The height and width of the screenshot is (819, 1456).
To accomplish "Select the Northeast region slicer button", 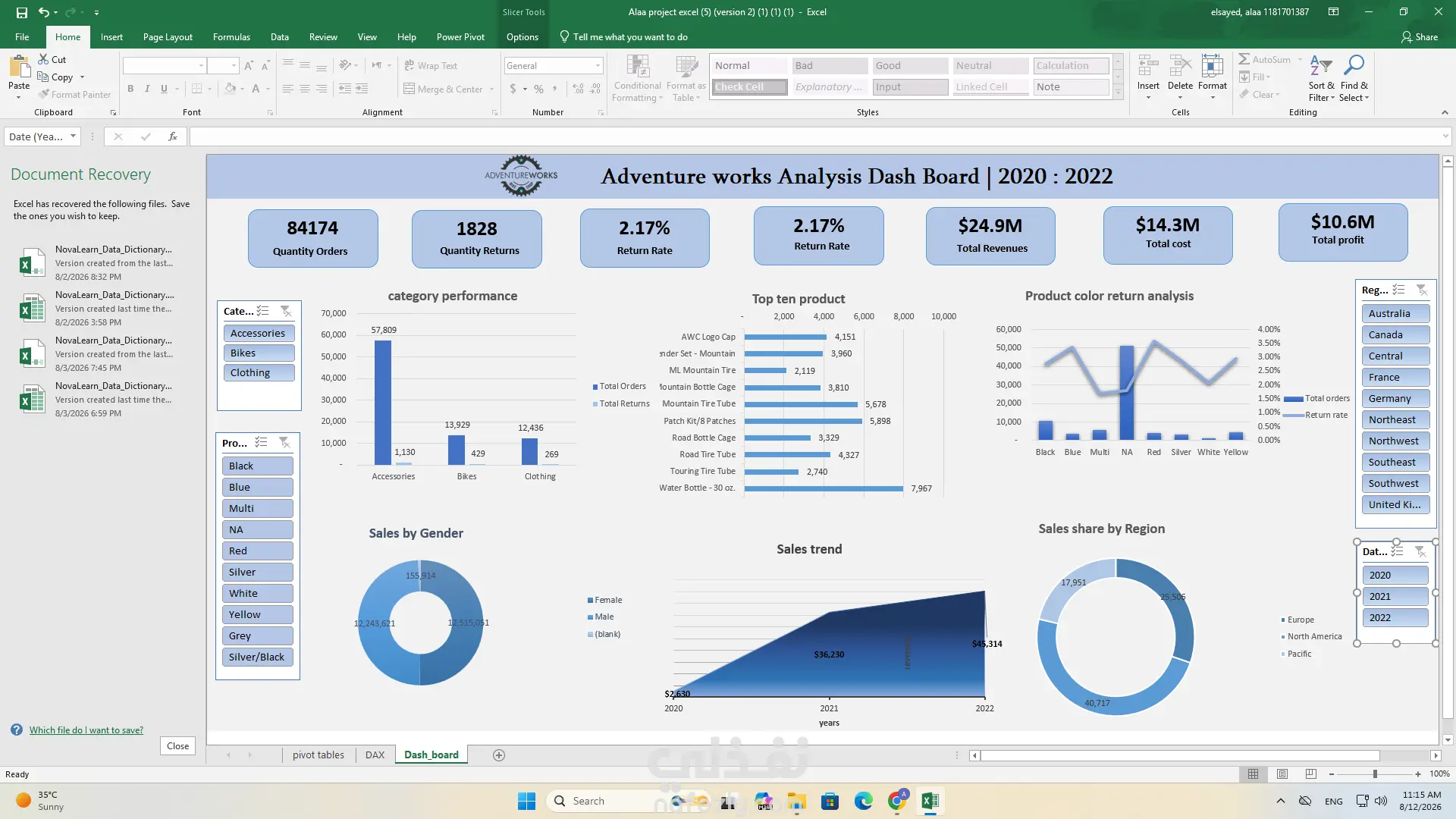I will click(1395, 419).
